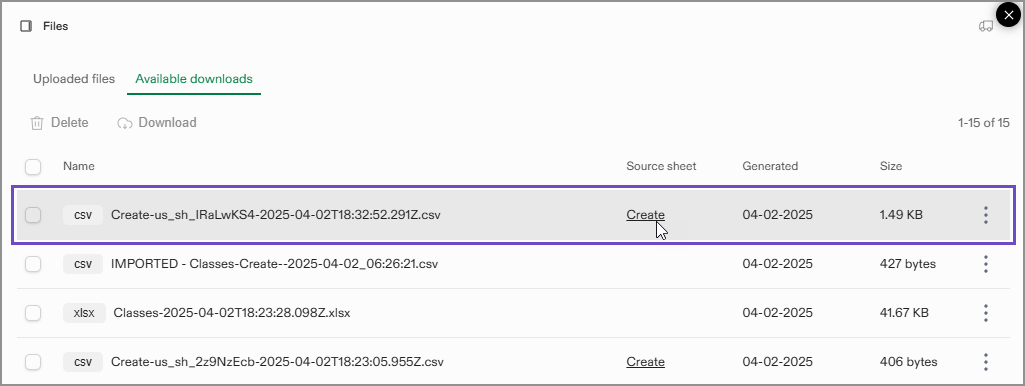Image resolution: width=1025 pixels, height=386 pixels.
Task: Check the box for Create-us_sh_IRaLwKS4 csv file
Action: 33,215
